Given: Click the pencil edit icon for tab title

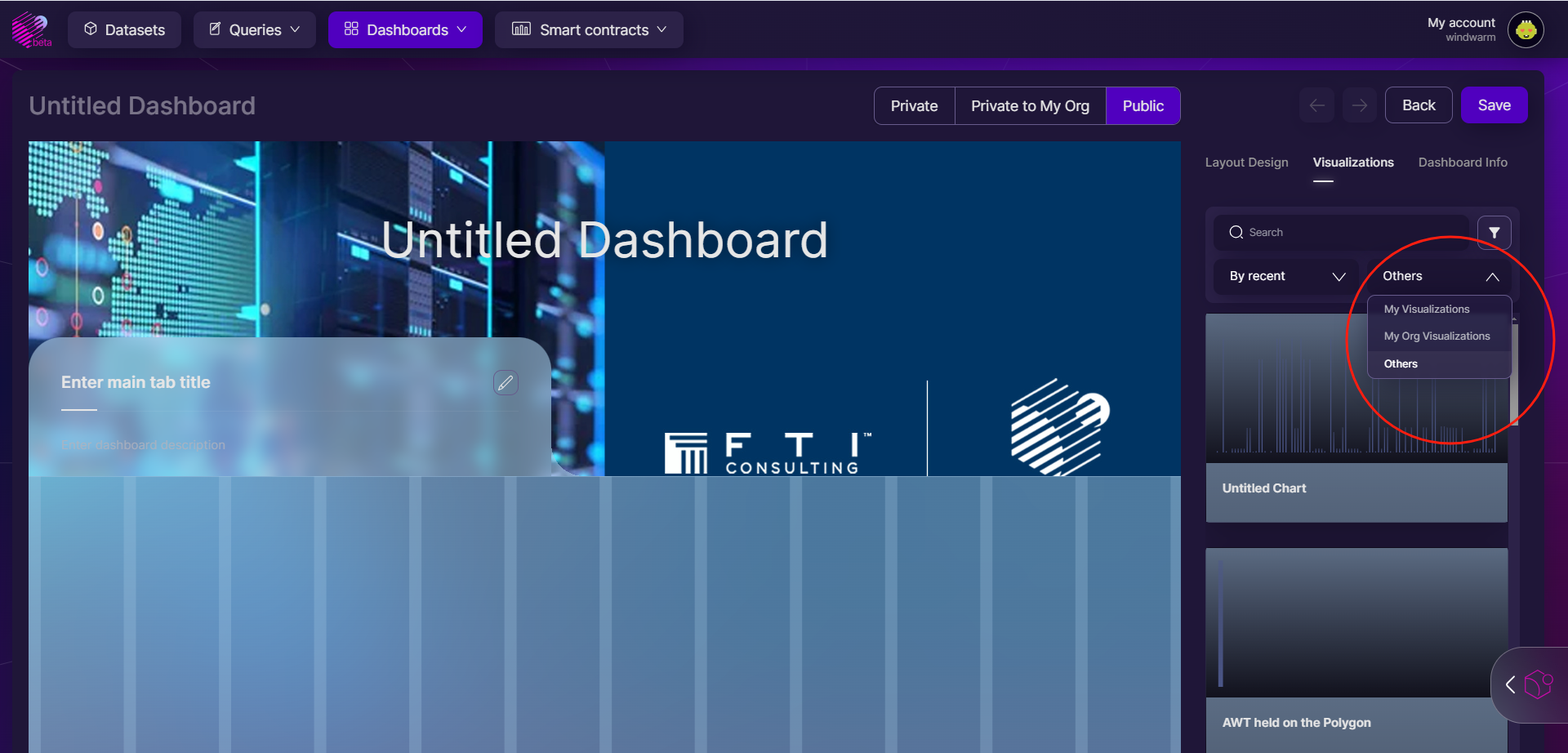Looking at the screenshot, I should [x=506, y=382].
